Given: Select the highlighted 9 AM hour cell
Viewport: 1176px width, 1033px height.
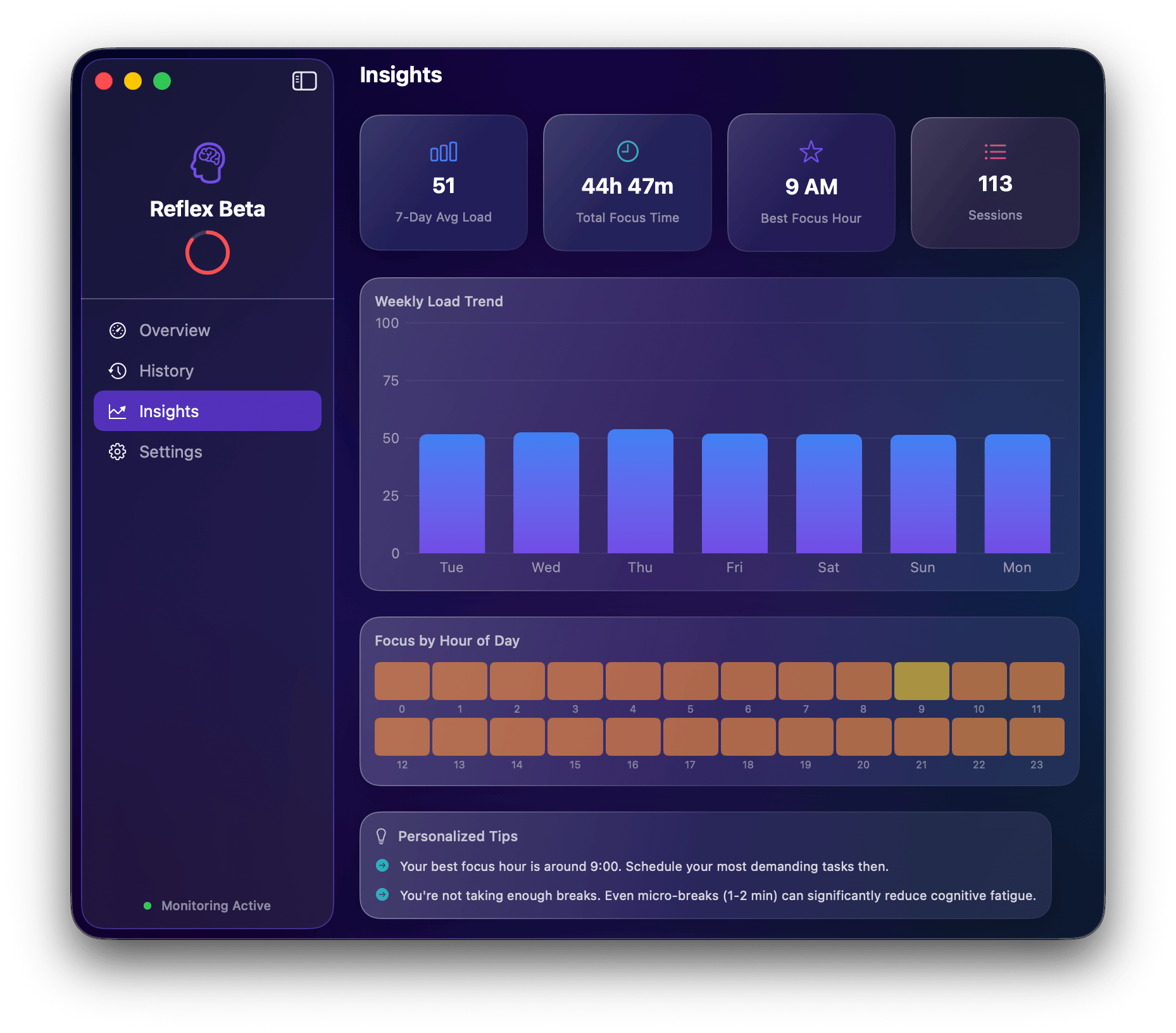Looking at the screenshot, I should coord(921,681).
